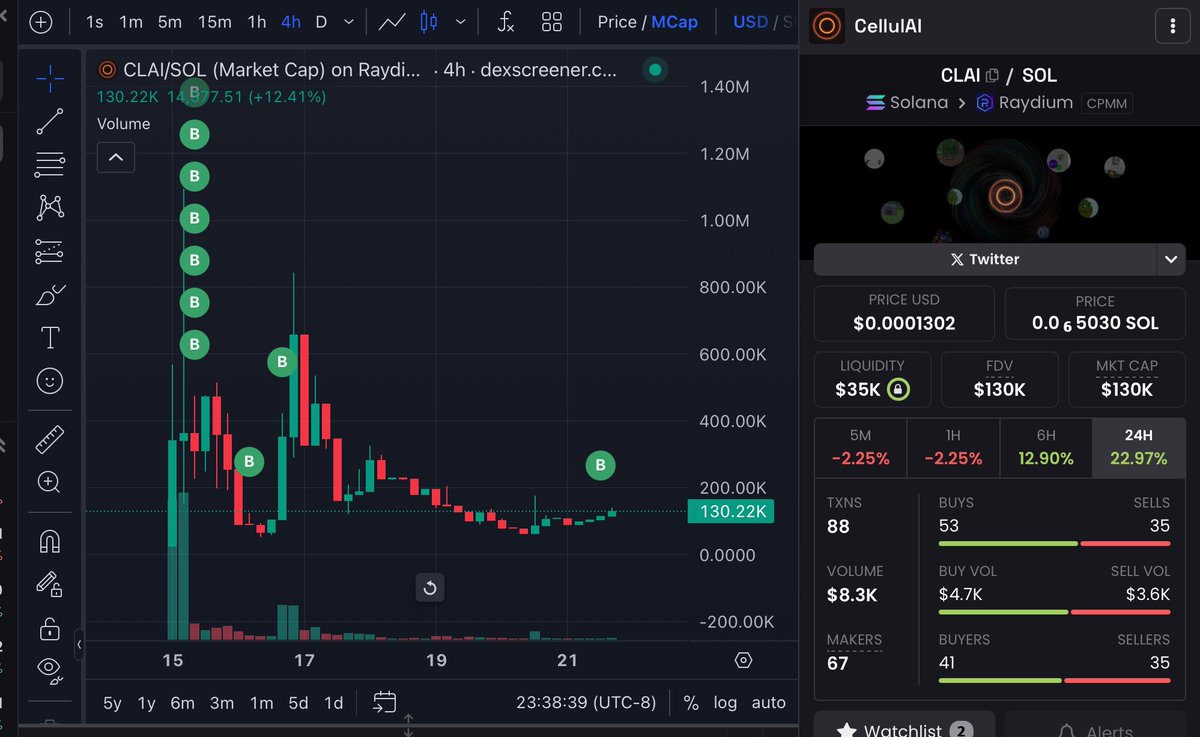Select the 5m timeframe
Viewport: 1200px width, 737px height.
(169, 21)
